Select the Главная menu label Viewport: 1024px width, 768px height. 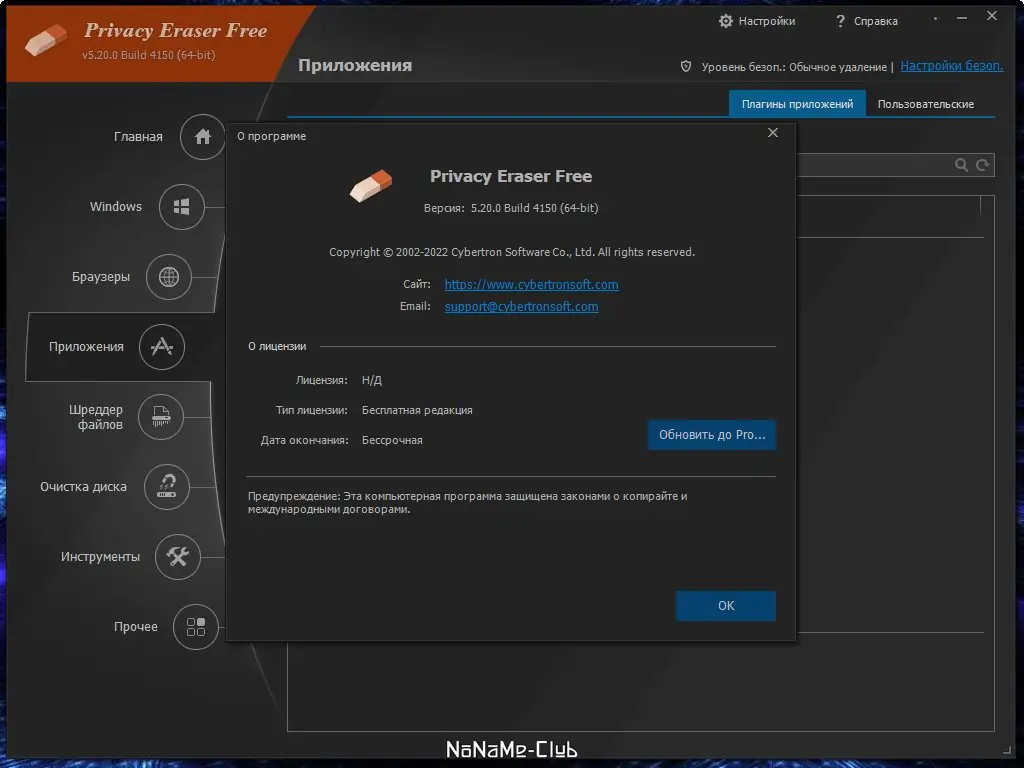point(138,136)
